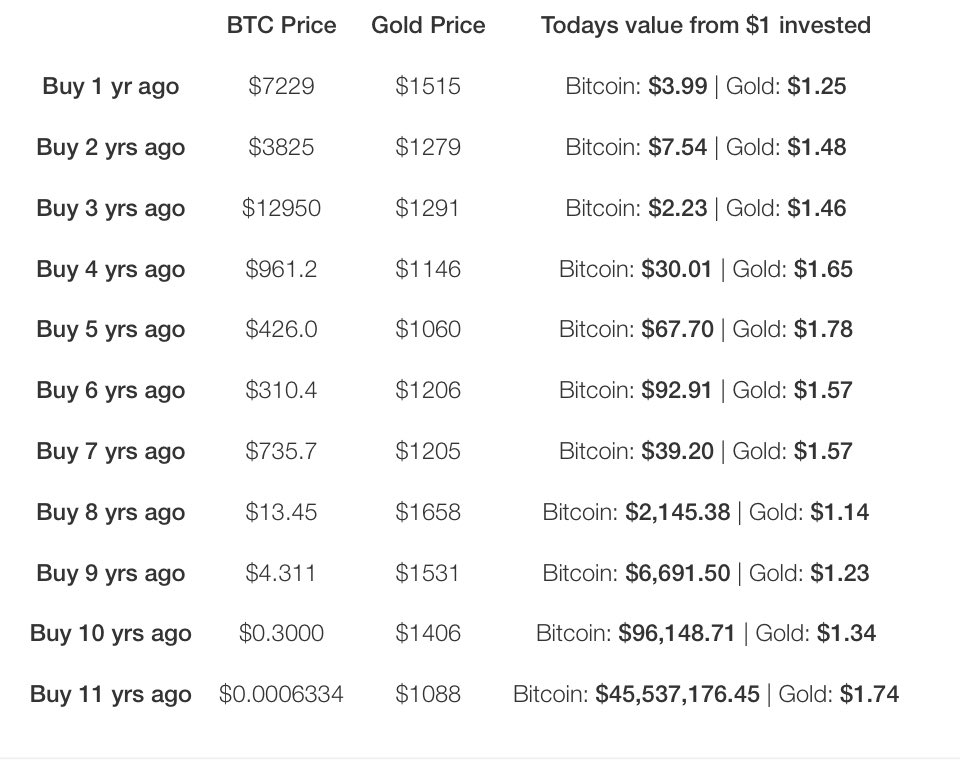Click the $7229 BTC price cell
The width and height of the screenshot is (960, 763).
click(281, 86)
